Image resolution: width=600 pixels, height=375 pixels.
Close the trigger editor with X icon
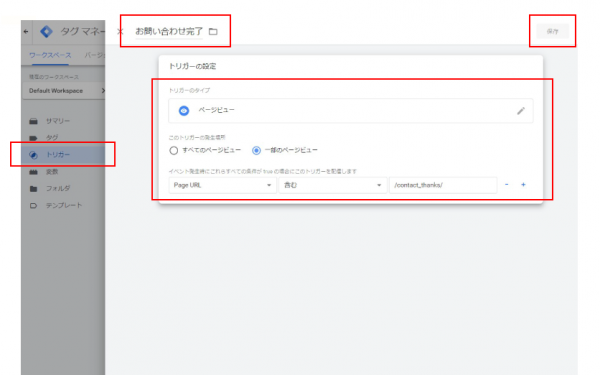[x=120, y=31]
